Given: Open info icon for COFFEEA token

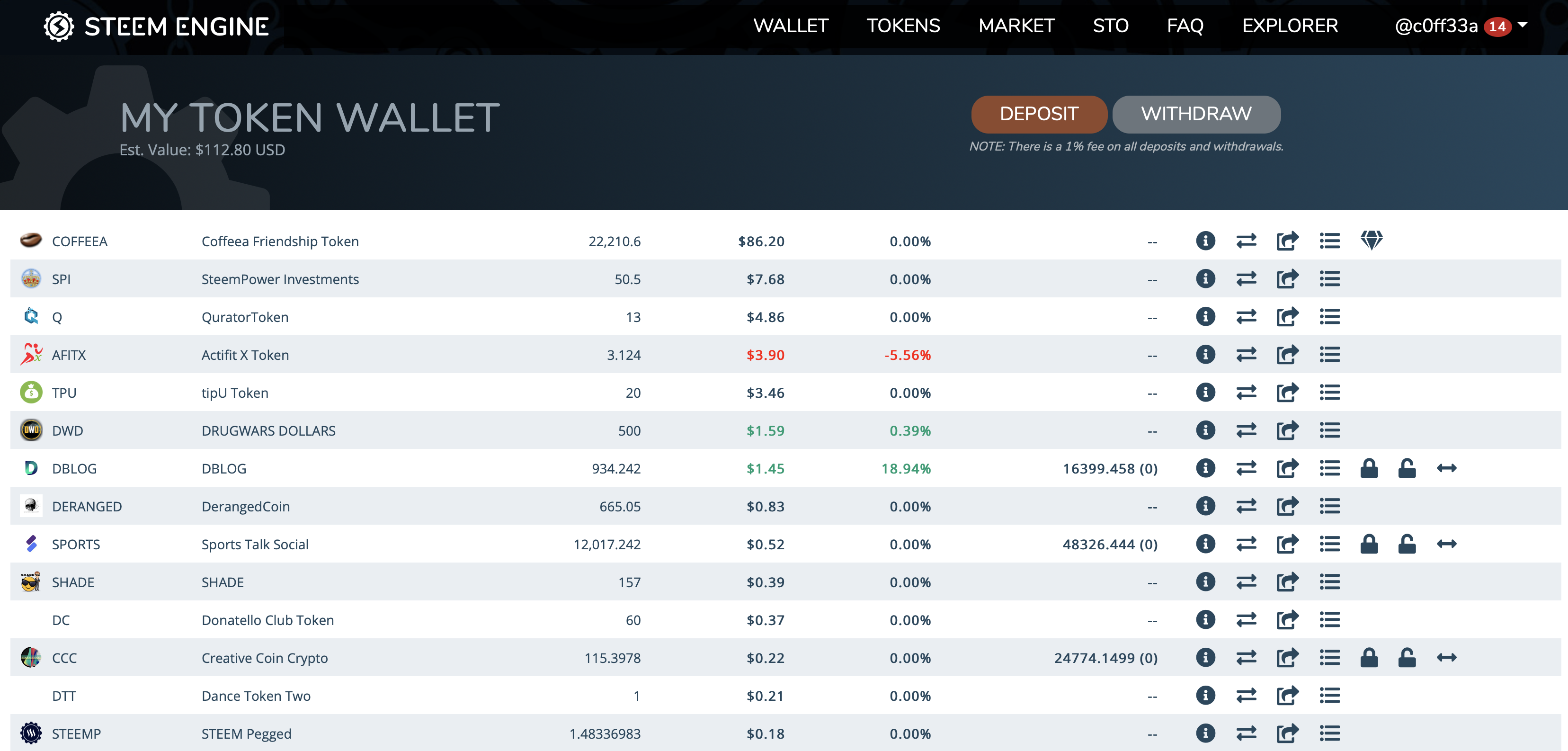Looking at the screenshot, I should coord(1205,241).
